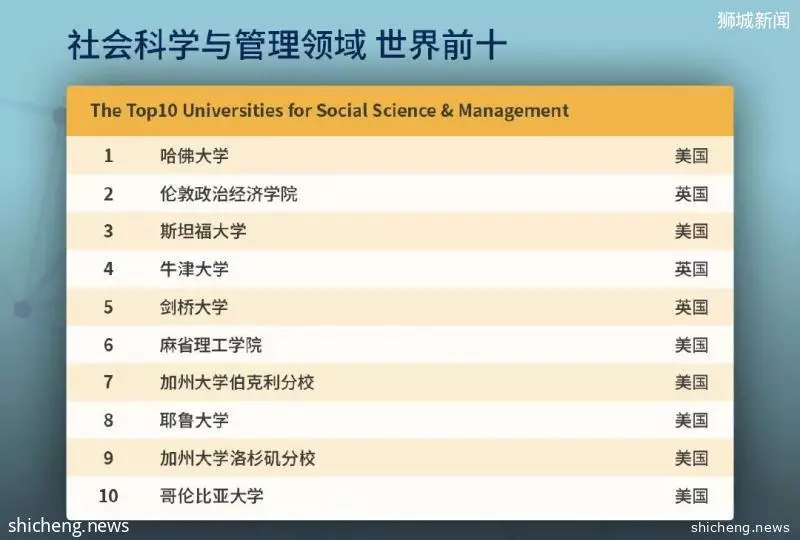The height and width of the screenshot is (540, 800).
Task: Click 美国 in the 加州大学伯克利分校 row
Action: click(x=691, y=382)
